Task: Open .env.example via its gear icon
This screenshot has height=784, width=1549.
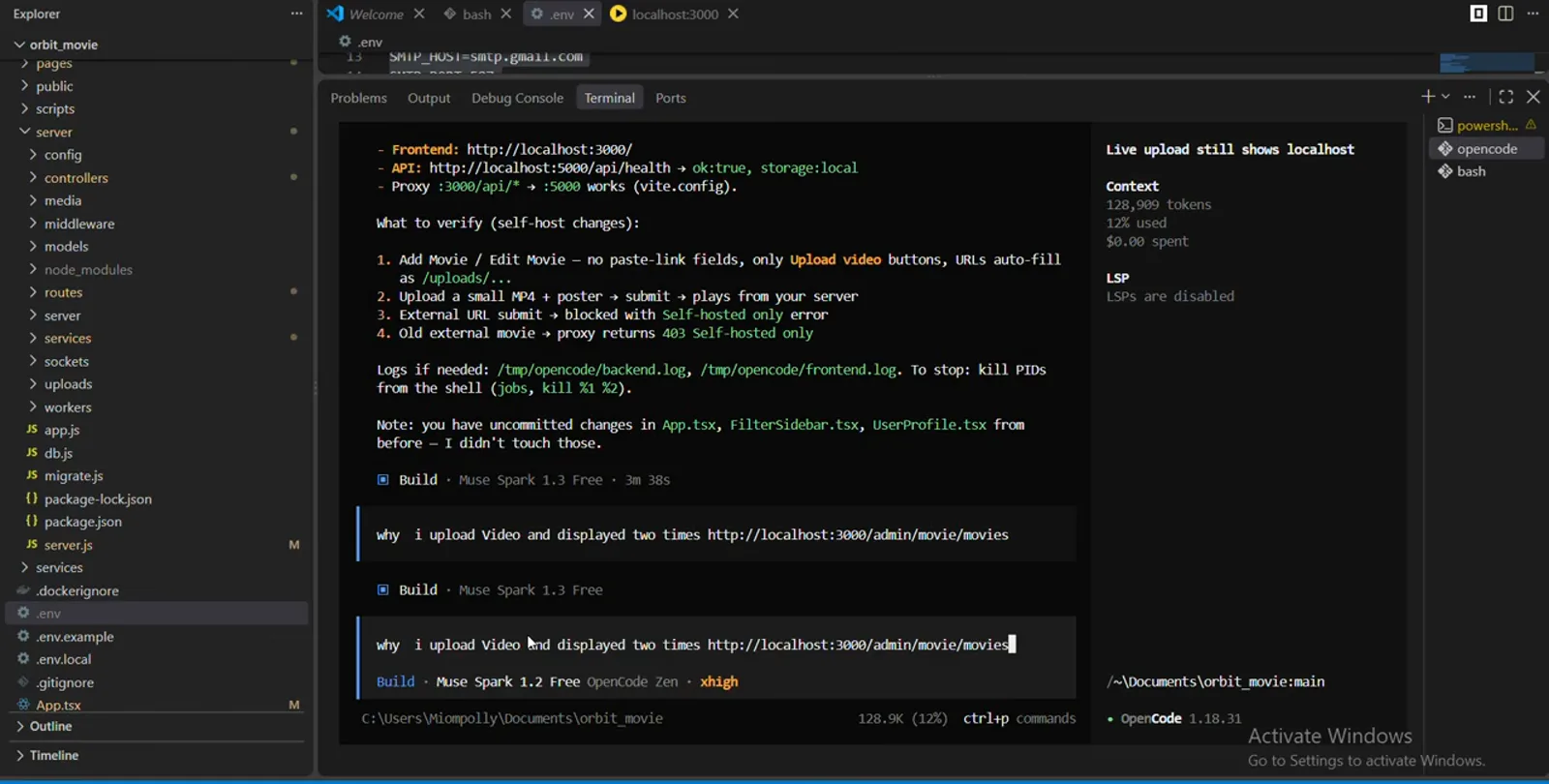Action: (23, 636)
